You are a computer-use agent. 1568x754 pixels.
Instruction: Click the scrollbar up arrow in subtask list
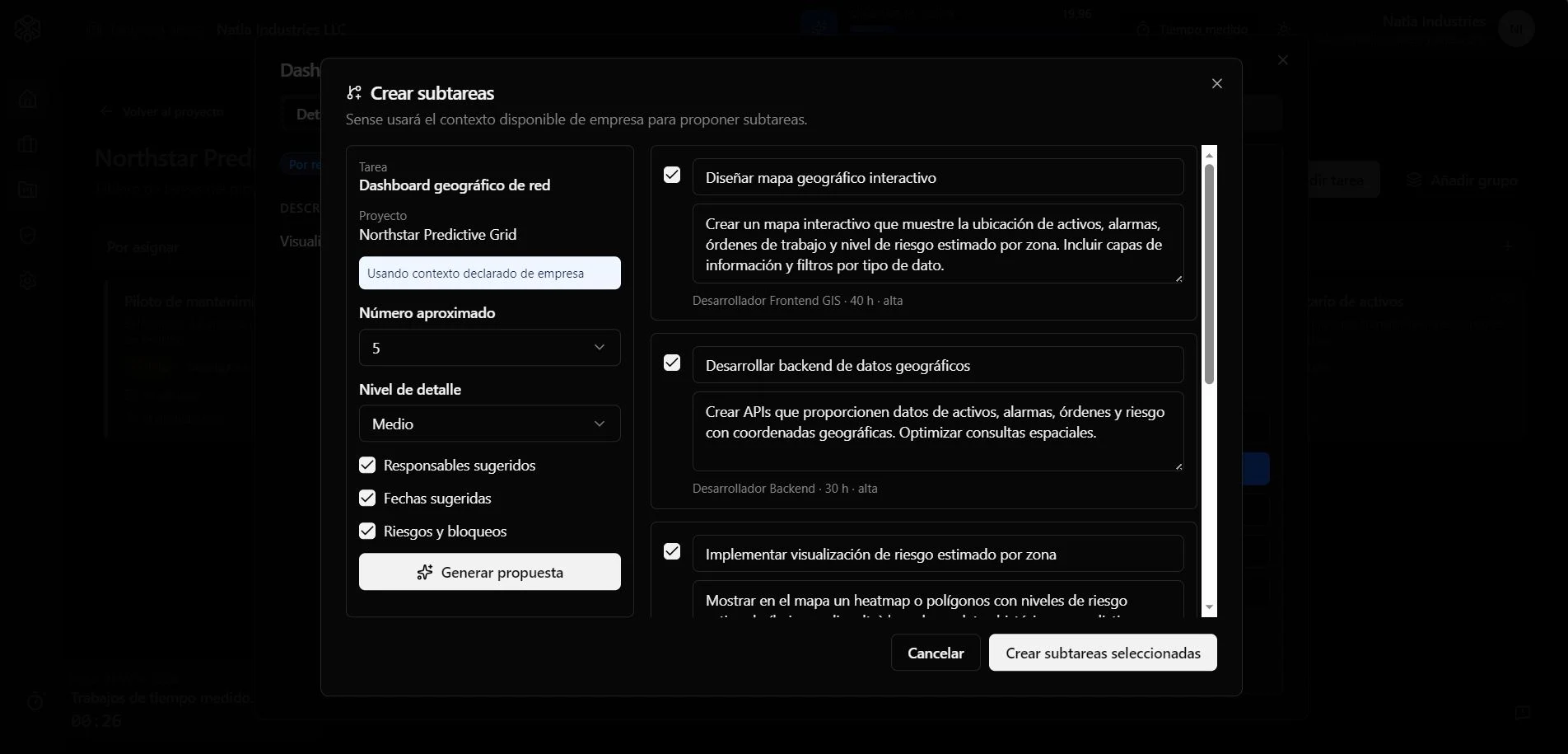click(x=1209, y=155)
